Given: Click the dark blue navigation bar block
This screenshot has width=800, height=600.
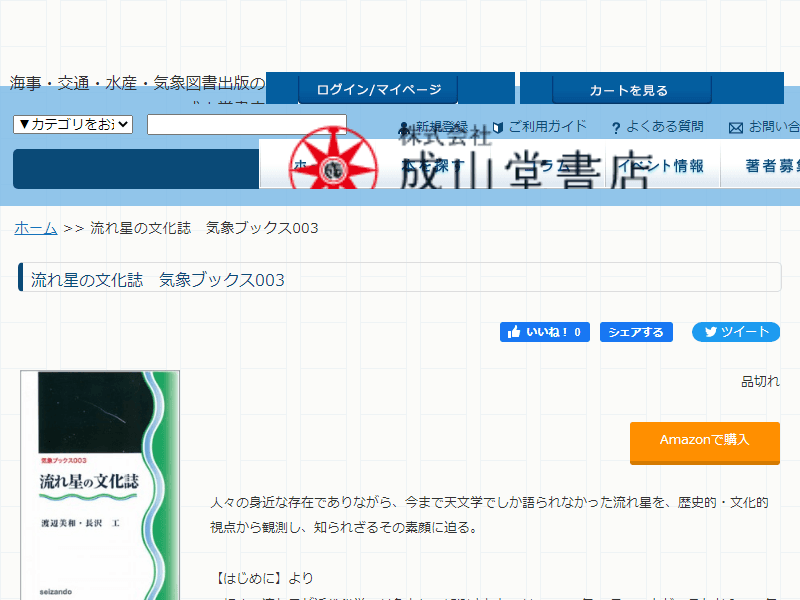Looking at the screenshot, I should click(136, 169).
